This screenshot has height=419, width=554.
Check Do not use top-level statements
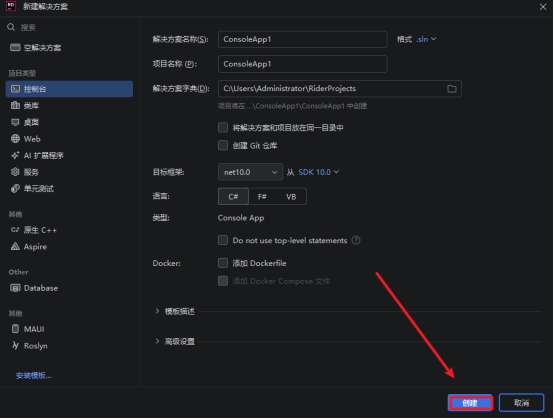pos(223,240)
